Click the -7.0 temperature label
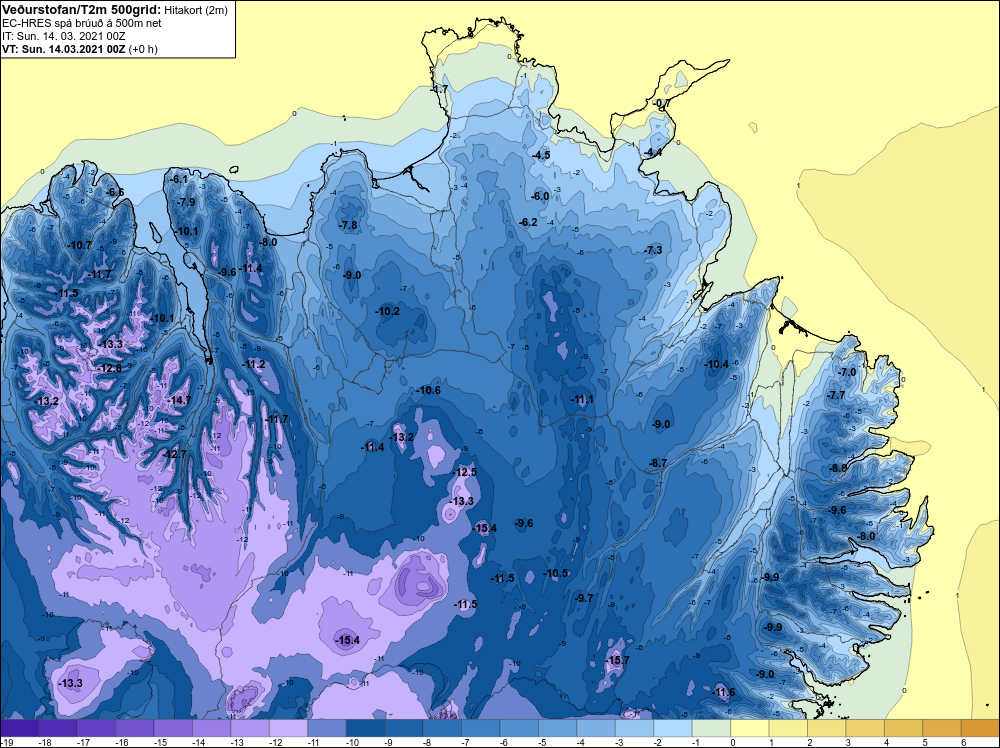 point(848,372)
